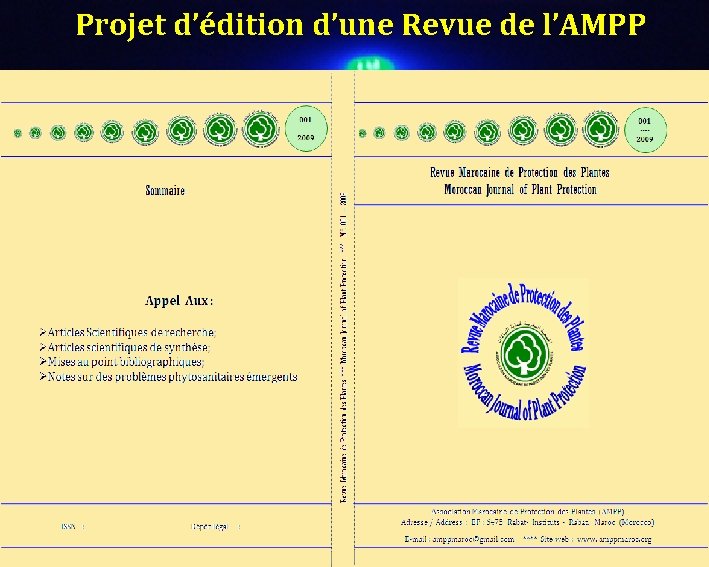The width and height of the screenshot is (709, 567).
Task: Click the "Sommaire" heading
Action: pos(165,190)
